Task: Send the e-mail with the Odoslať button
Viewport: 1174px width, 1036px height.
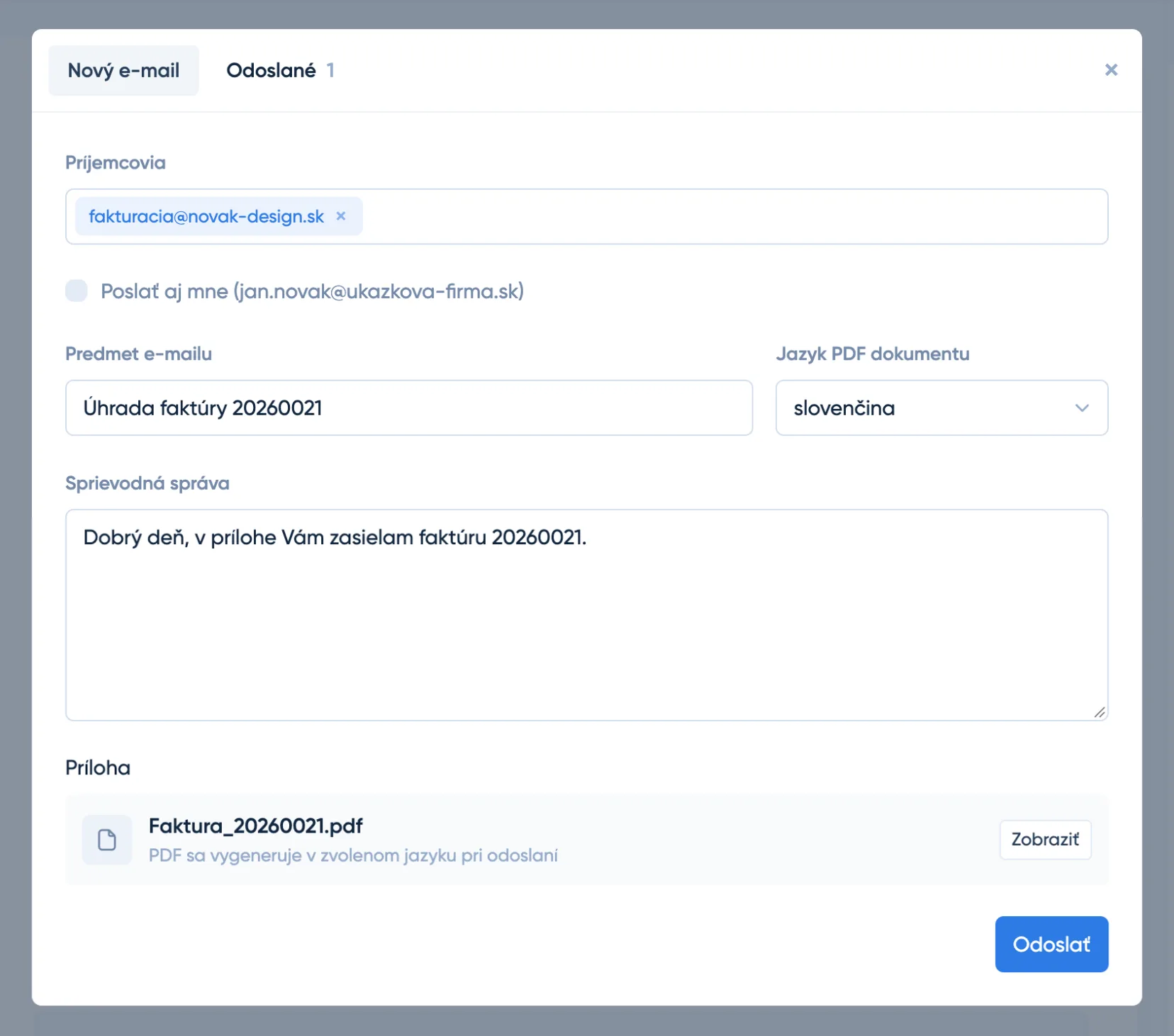Action: click(1051, 944)
